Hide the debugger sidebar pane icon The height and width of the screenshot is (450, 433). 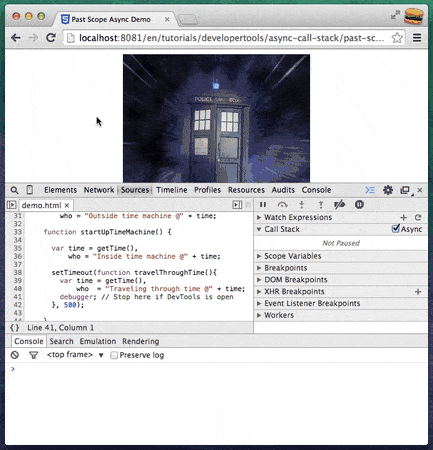(237, 205)
